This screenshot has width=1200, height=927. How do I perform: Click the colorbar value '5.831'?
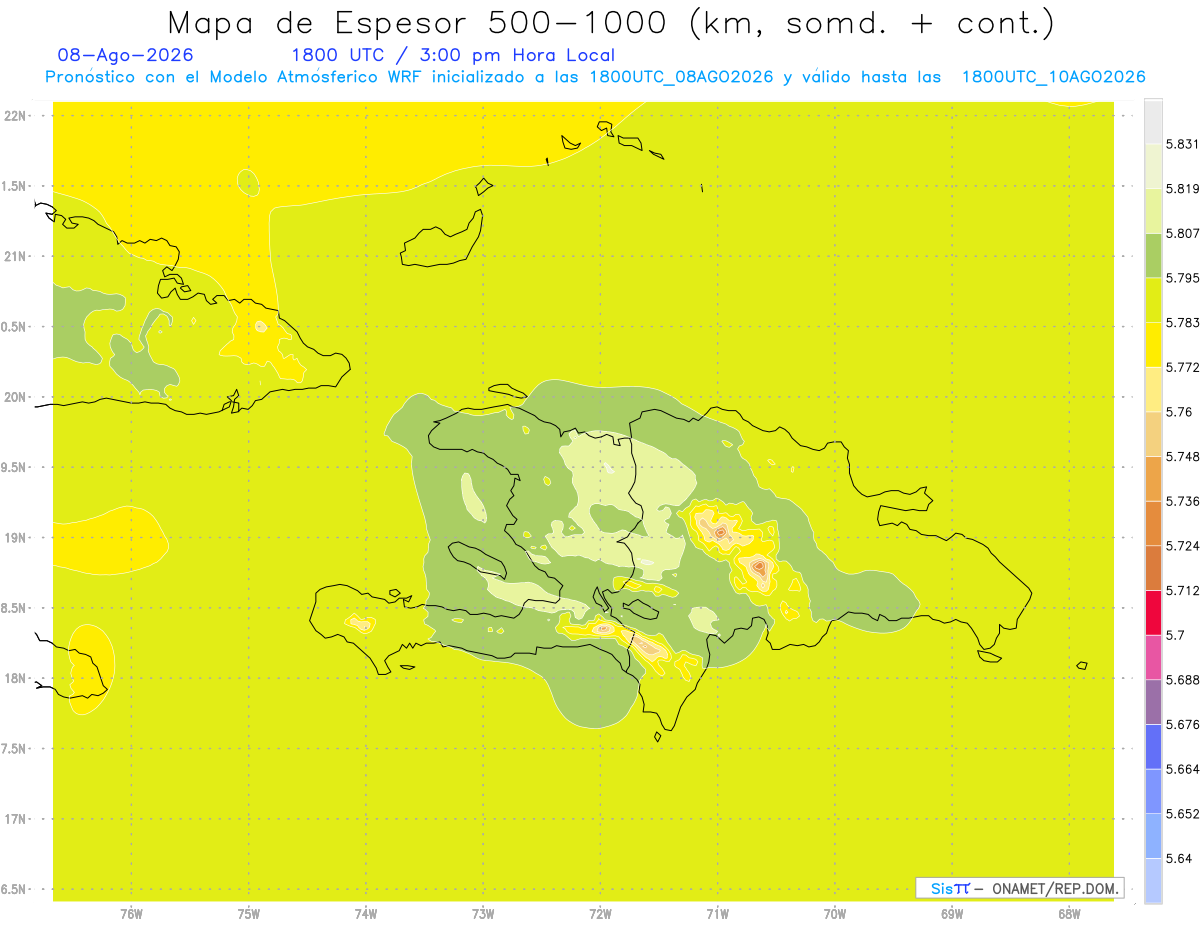[1183, 144]
